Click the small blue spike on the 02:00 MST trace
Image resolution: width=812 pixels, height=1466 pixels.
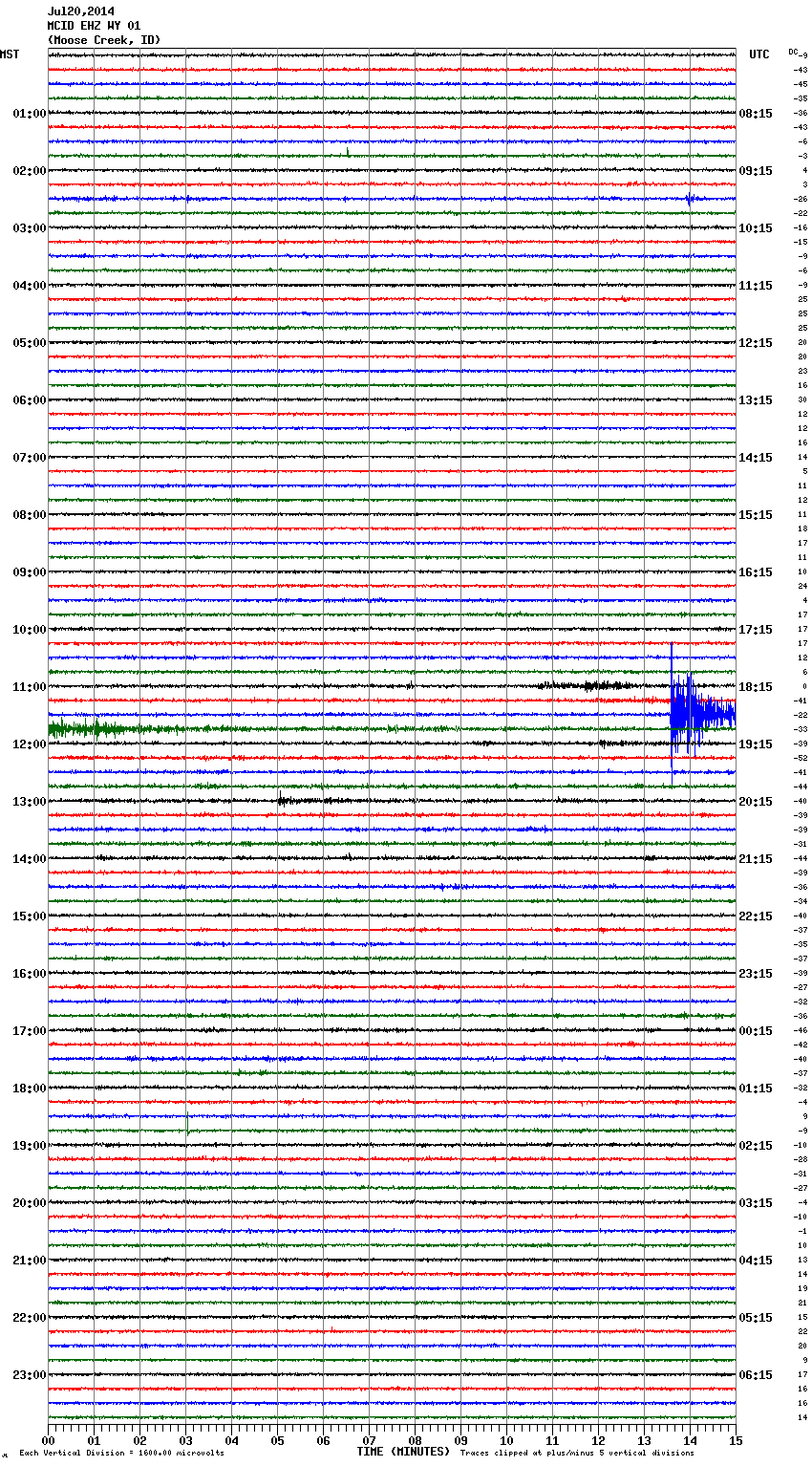point(690,199)
